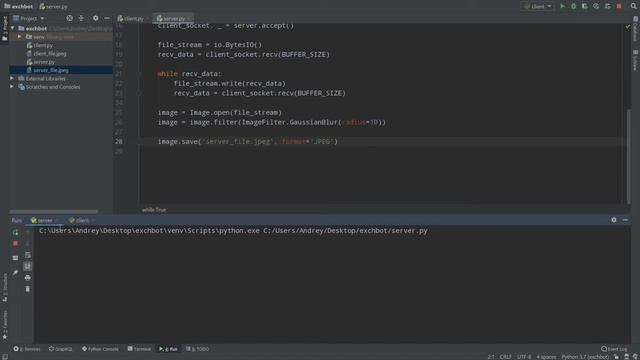
Task: Stop the process with red toolbar square
Action: coord(619,6)
